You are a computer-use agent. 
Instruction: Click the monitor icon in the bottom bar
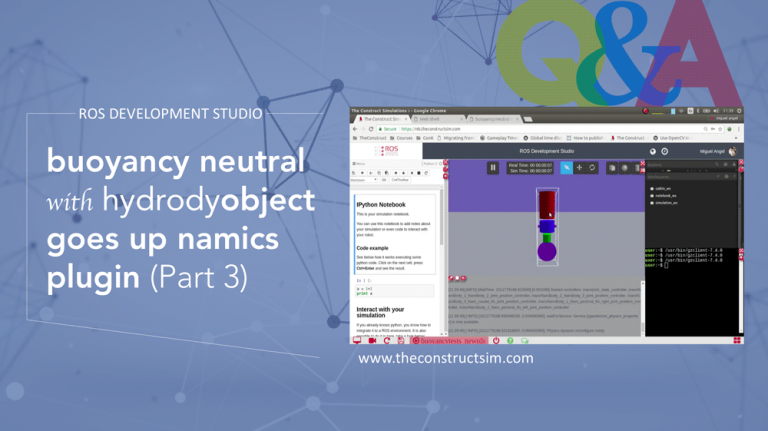pos(357,340)
